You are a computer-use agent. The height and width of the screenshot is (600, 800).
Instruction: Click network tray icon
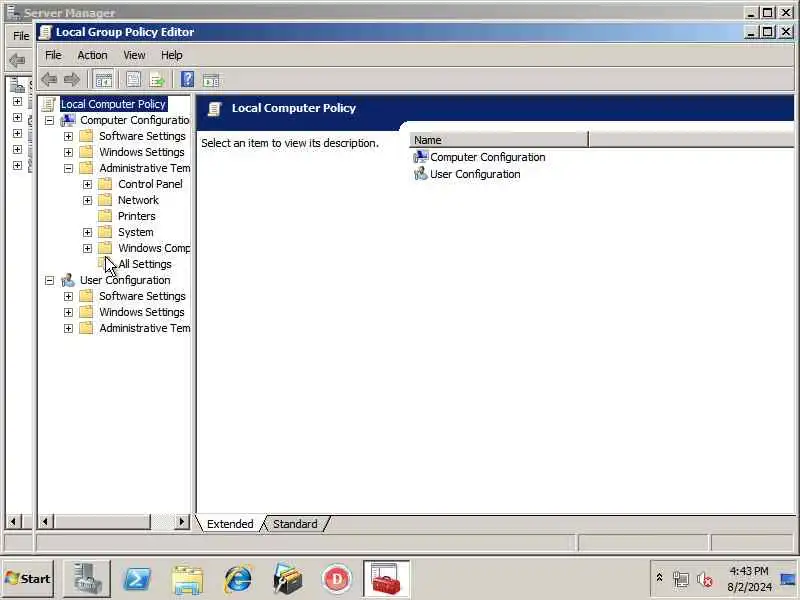(681, 580)
